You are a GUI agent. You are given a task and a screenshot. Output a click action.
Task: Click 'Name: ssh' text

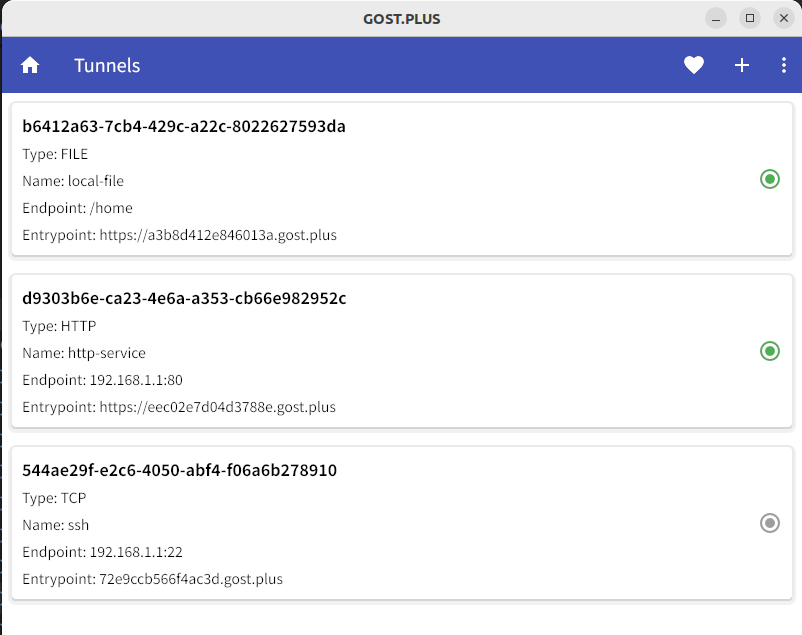point(56,525)
